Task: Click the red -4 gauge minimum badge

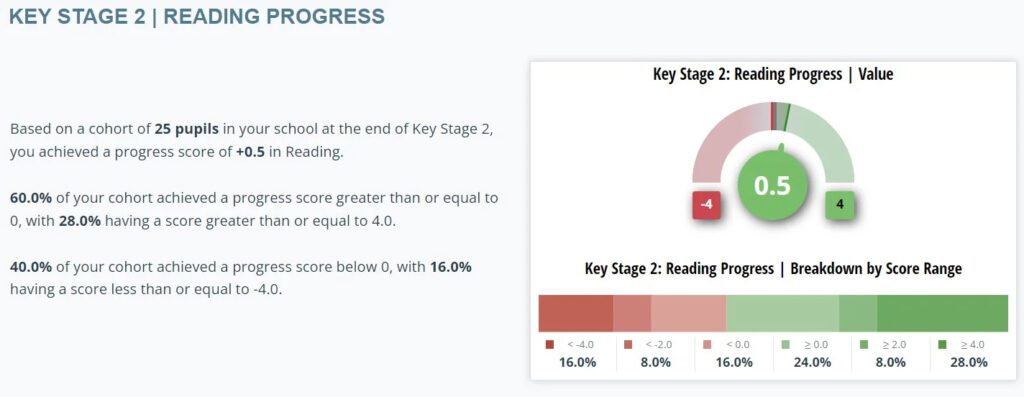Action: [706, 204]
